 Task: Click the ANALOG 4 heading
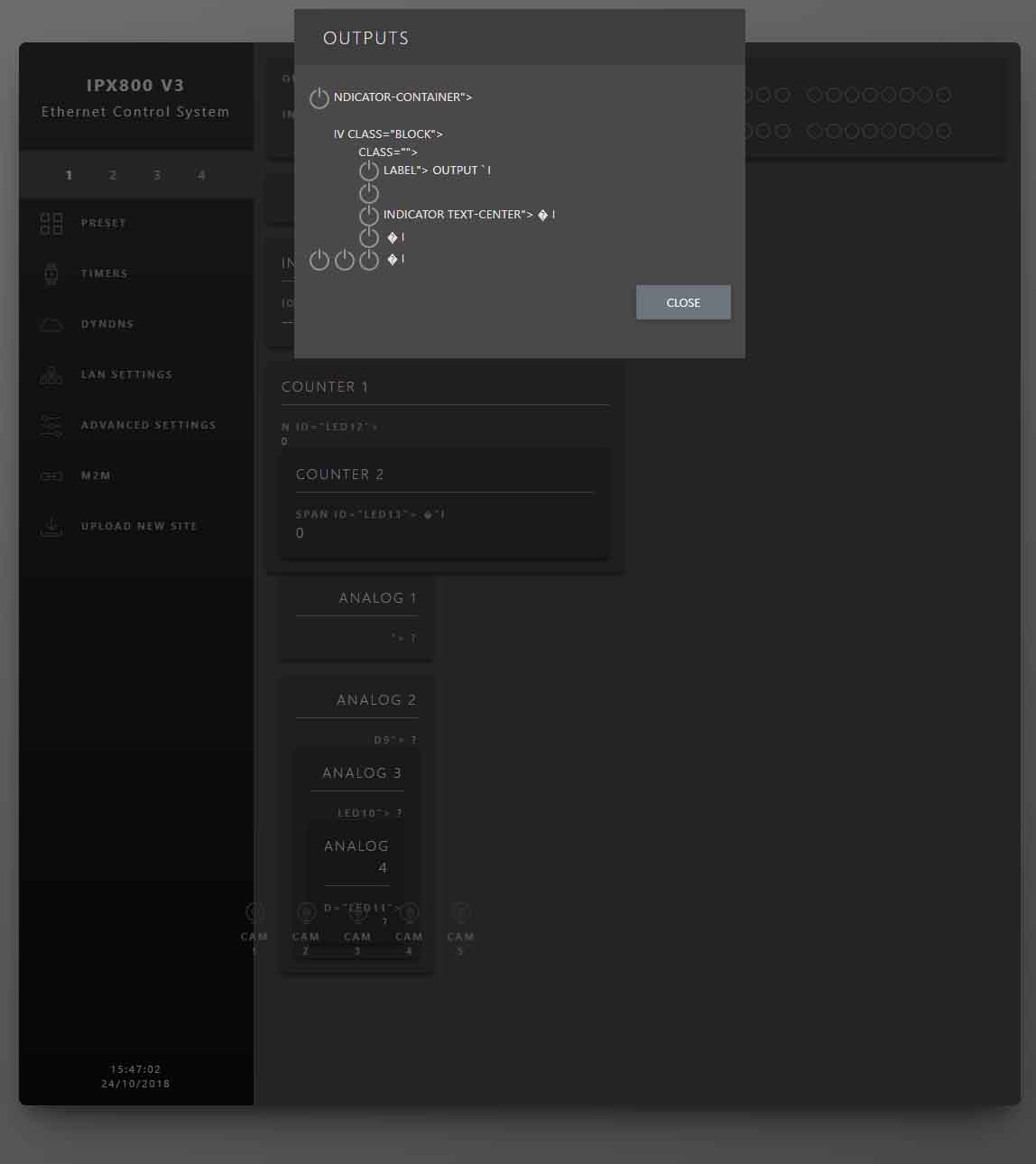pyautogui.click(x=356, y=856)
